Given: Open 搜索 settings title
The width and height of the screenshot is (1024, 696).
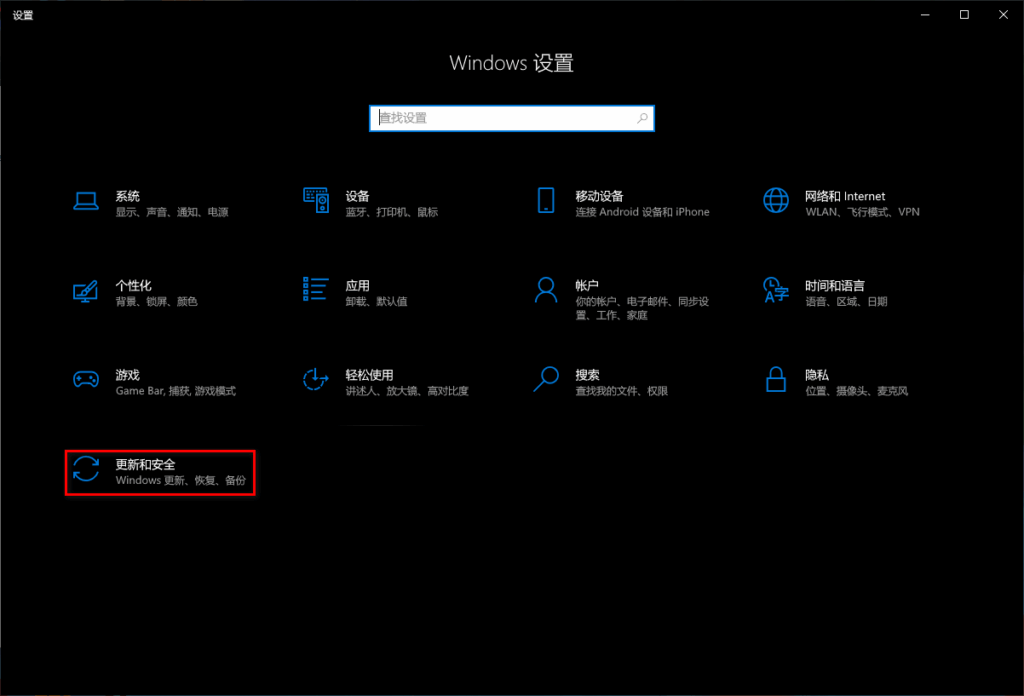Looking at the screenshot, I should pos(587,375).
